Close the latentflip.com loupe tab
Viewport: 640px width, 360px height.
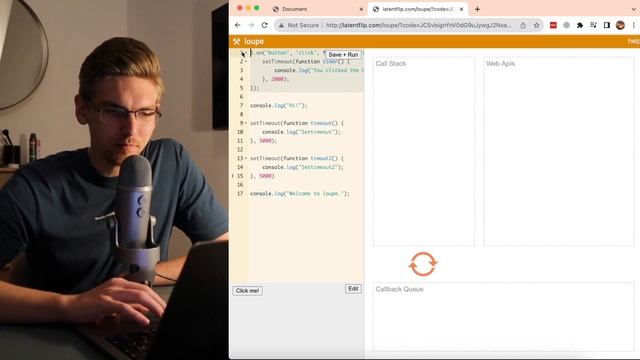pyautogui.click(x=461, y=9)
